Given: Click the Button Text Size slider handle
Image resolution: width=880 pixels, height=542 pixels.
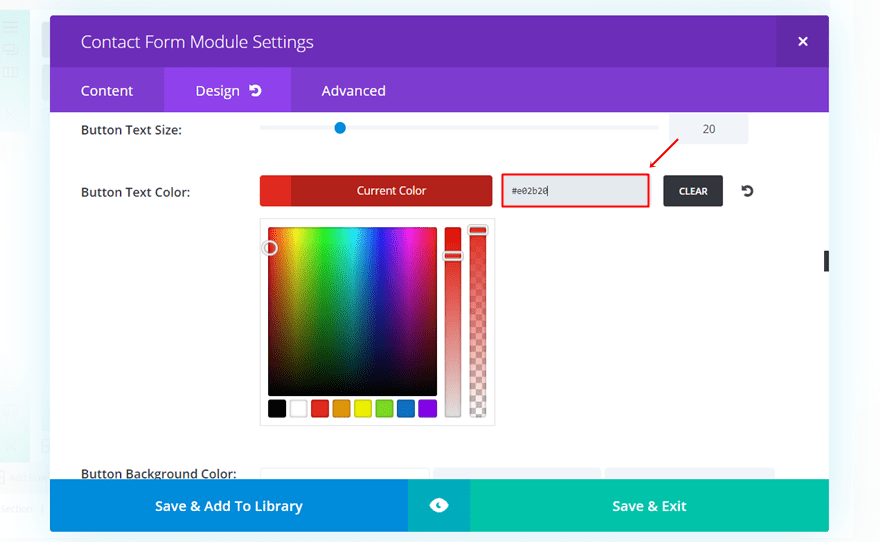Looking at the screenshot, I should point(340,128).
